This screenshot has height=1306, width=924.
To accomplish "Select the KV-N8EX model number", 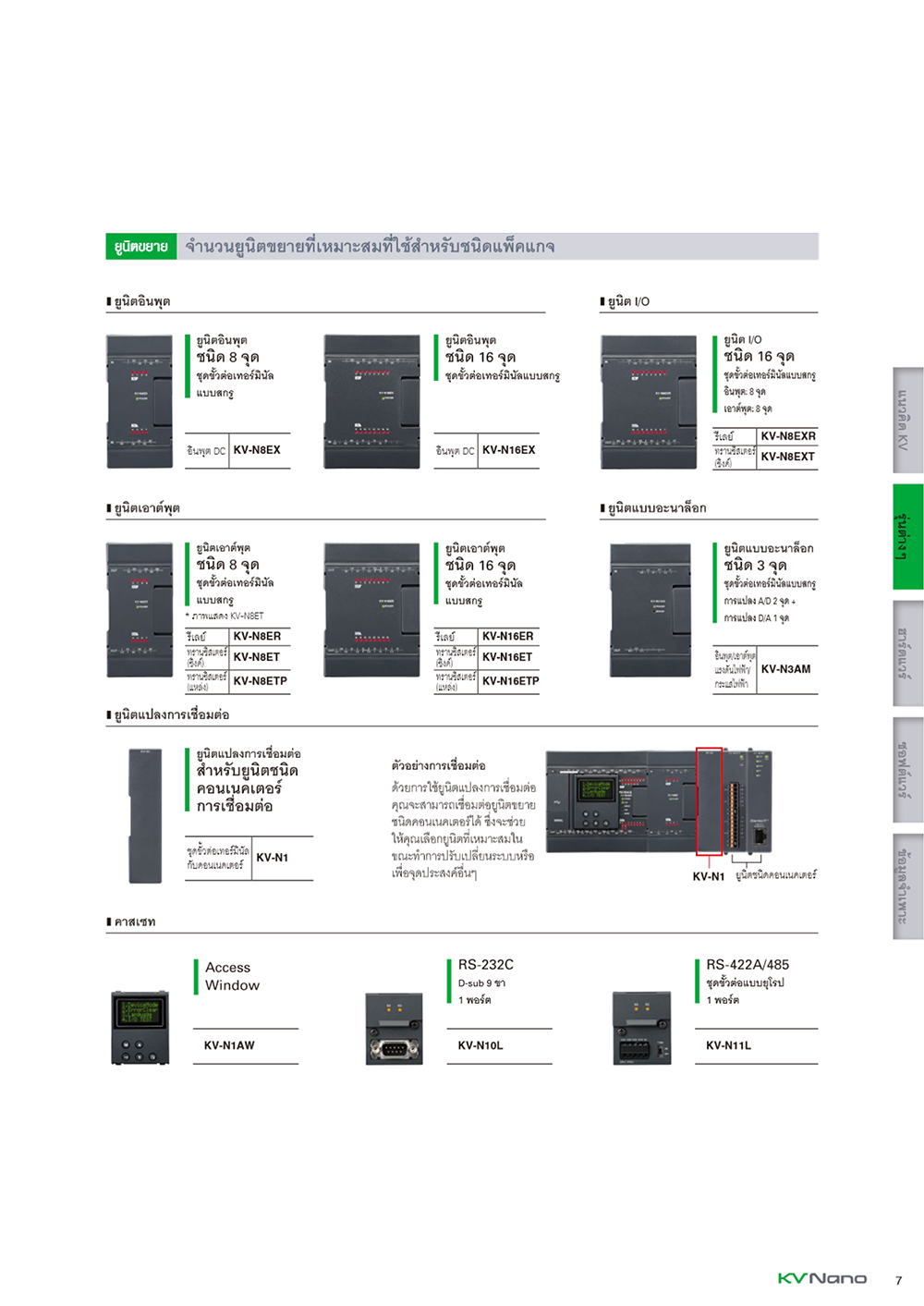I will [x=257, y=450].
